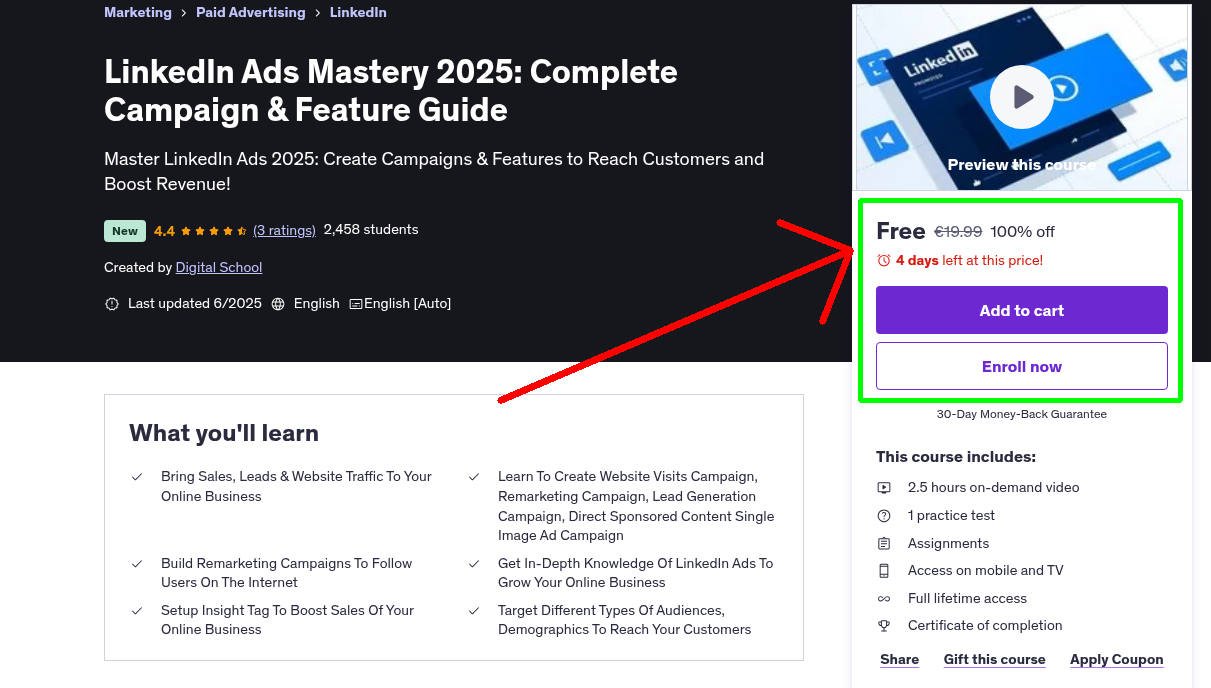Click the Access on mobile and TV text
Image resolution: width=1211 pixels, height=688 pixels.
(x=986, y=571)
